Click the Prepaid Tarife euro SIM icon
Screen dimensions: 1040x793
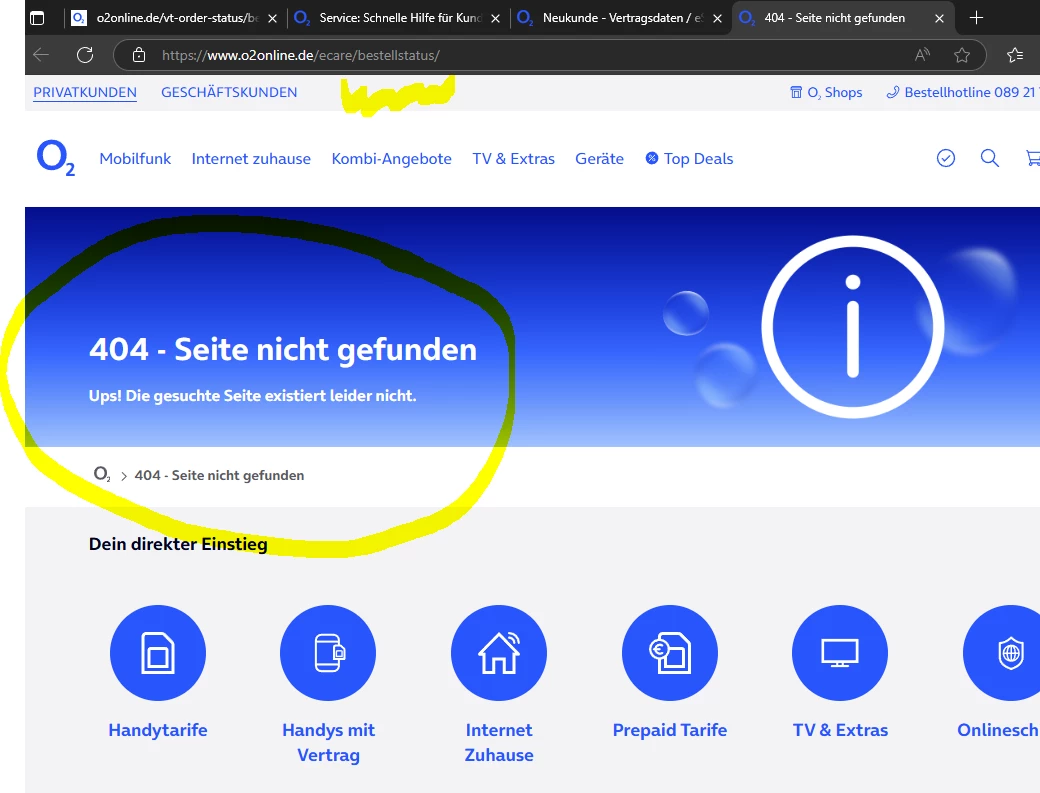coord(670,653)
